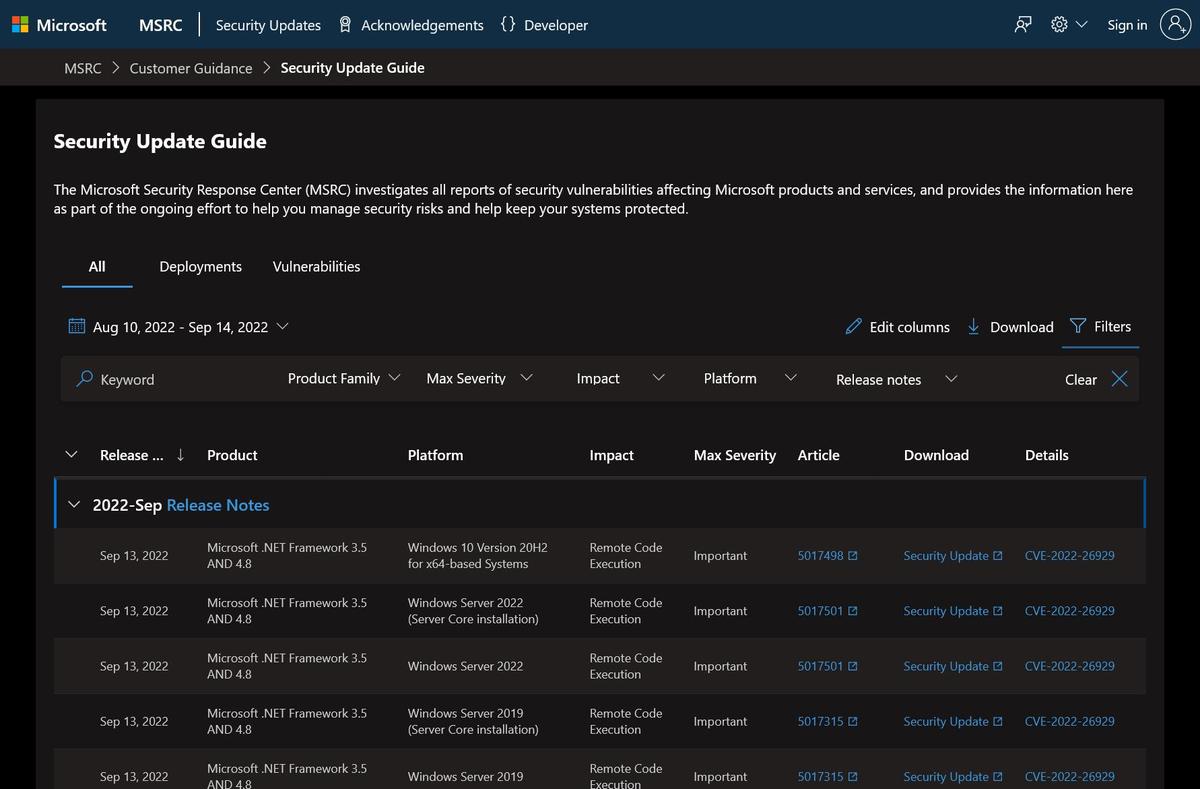This screenshot has height=789, width=1200.
Task: Collapse all groups via header chevron
Action: [x=71, y=454]
